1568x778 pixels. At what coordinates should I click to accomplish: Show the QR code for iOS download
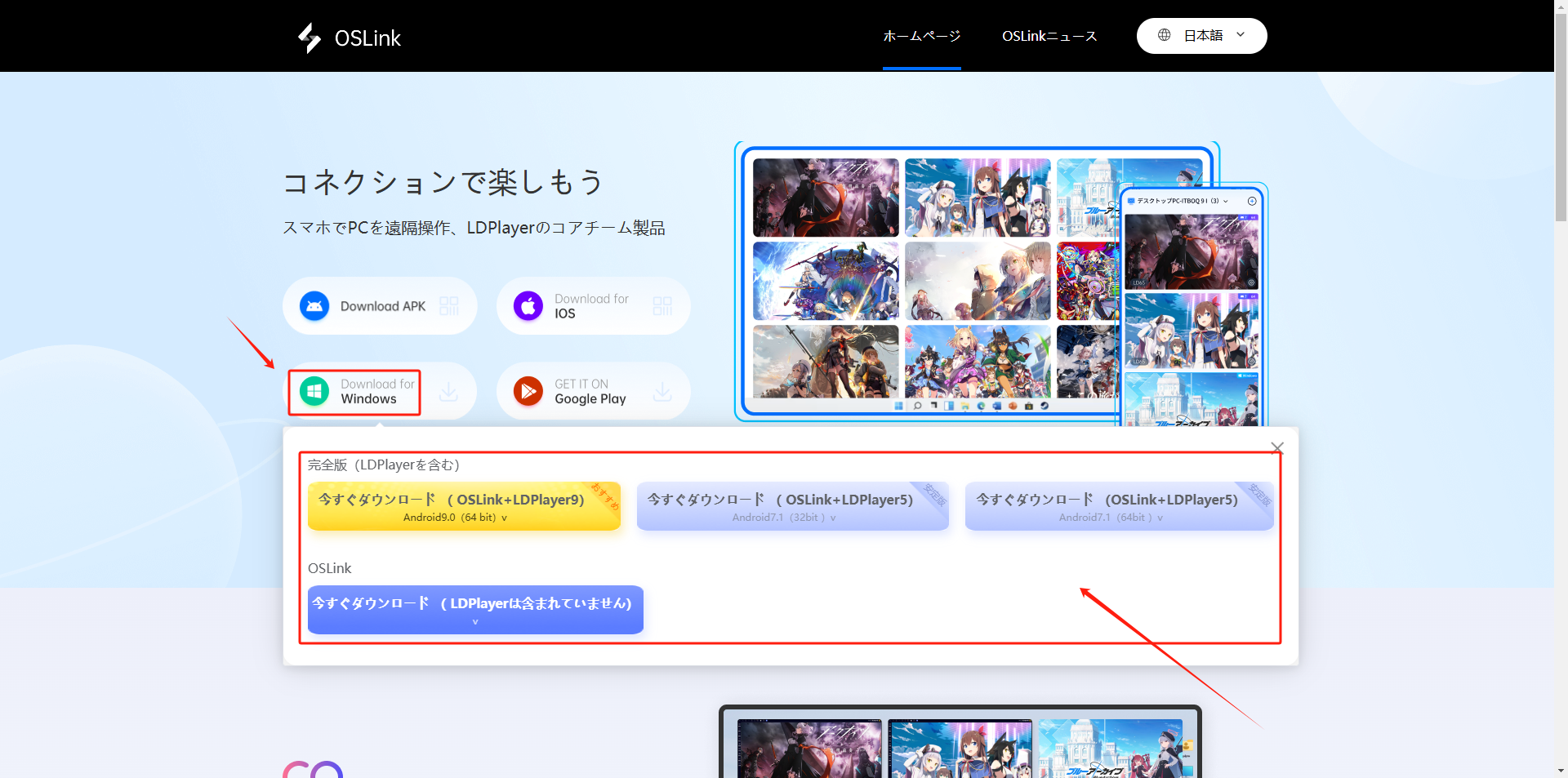pos(662,306)
